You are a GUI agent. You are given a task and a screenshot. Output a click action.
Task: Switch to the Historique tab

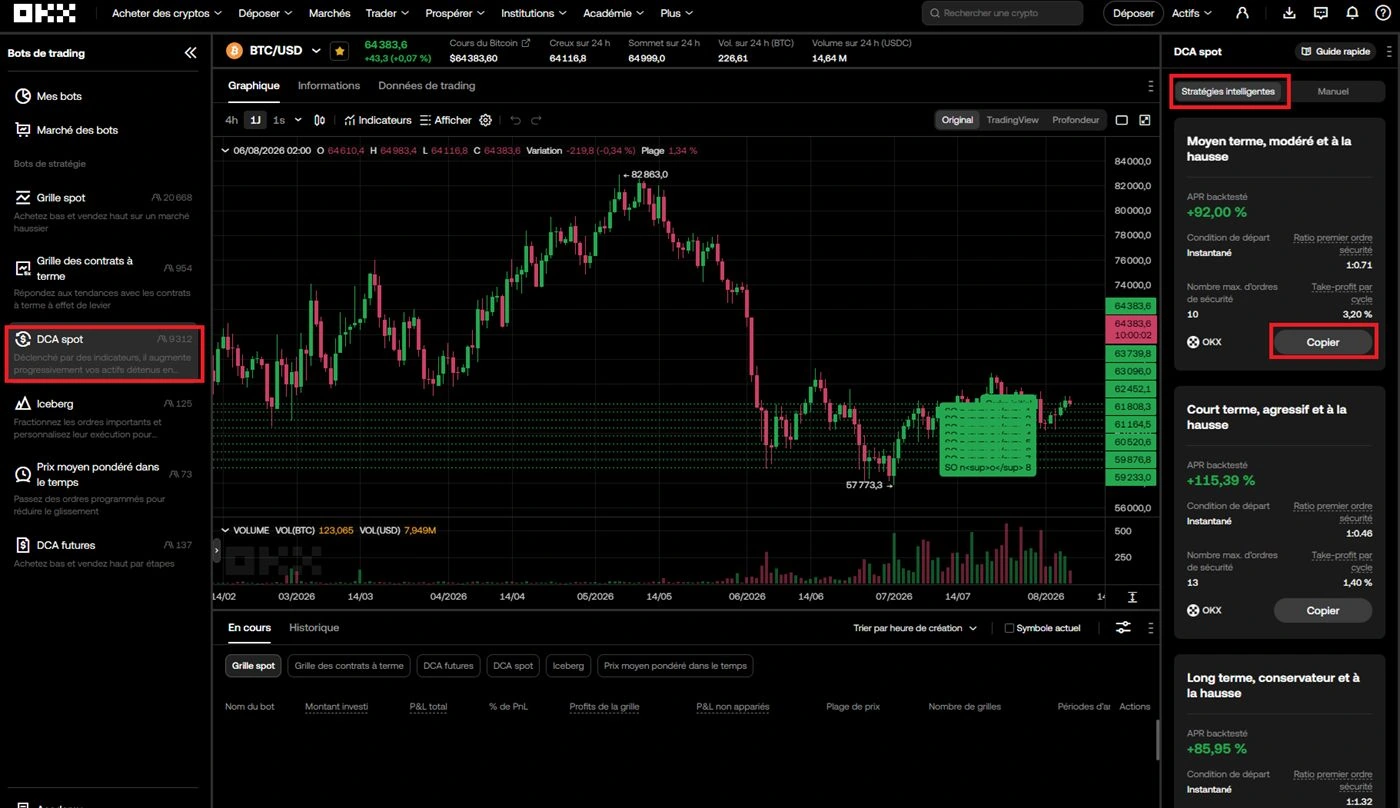click(x=314, y=628)
